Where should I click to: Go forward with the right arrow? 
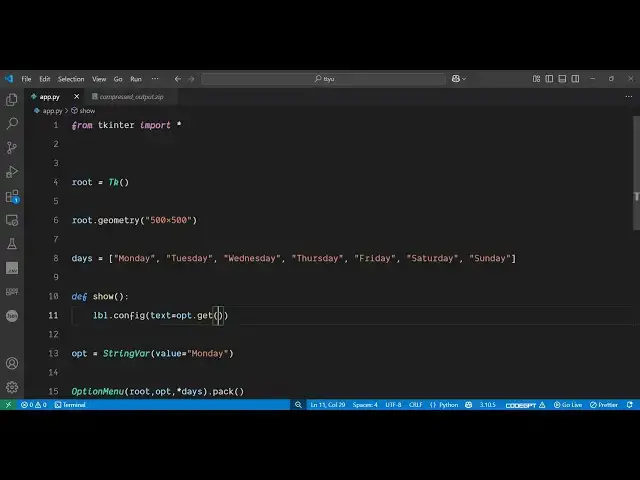[191, 79]
